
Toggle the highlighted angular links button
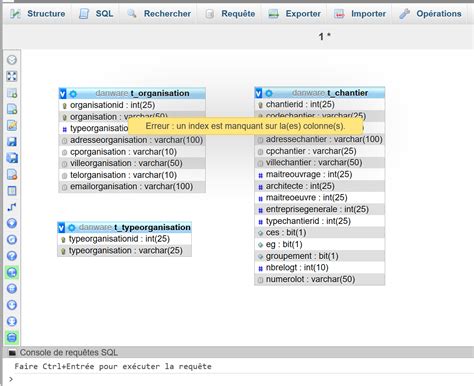tap(12, 272)
